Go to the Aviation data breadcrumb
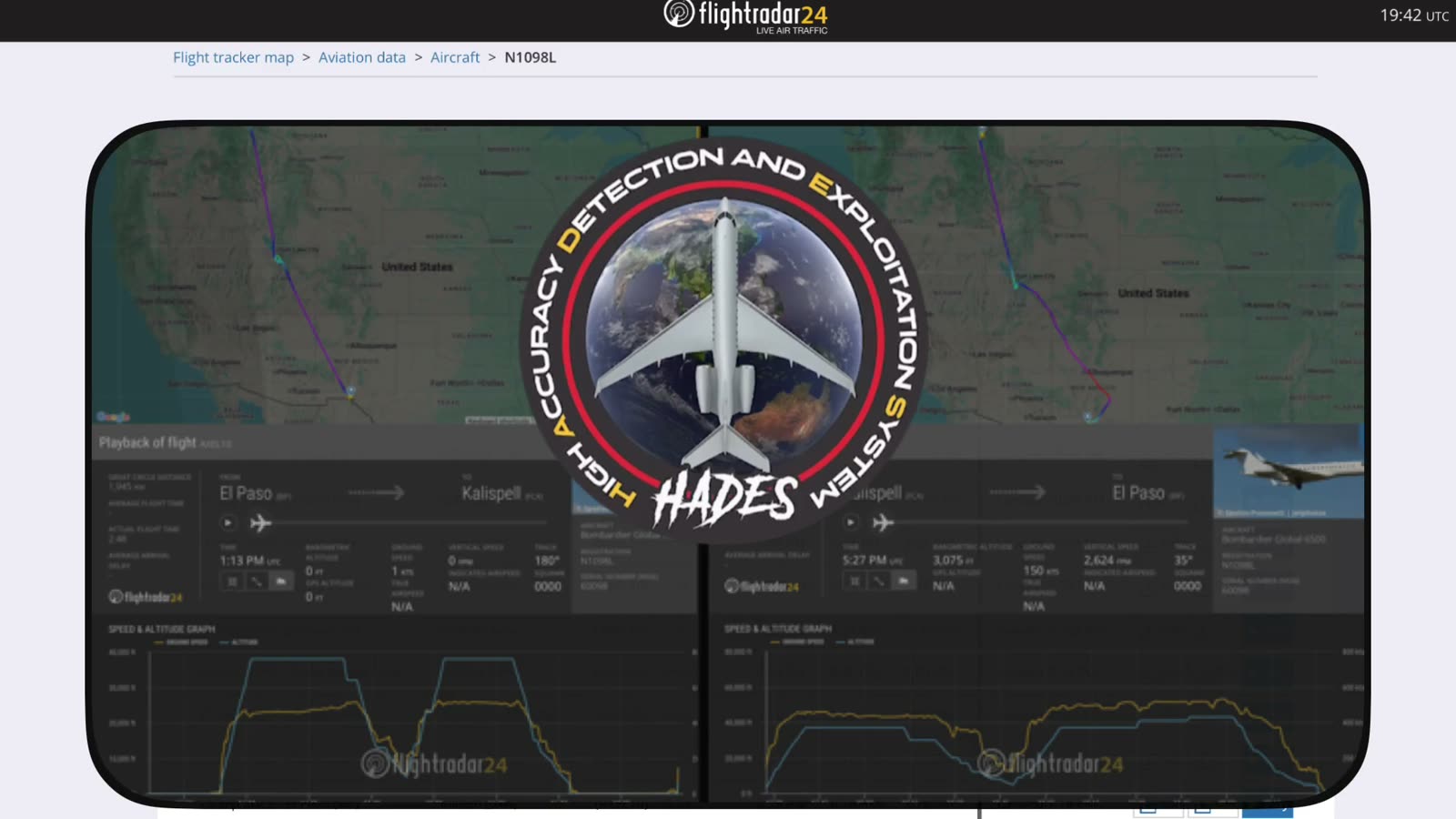Viewport: 1456px width, 819px height. (362, 57)
